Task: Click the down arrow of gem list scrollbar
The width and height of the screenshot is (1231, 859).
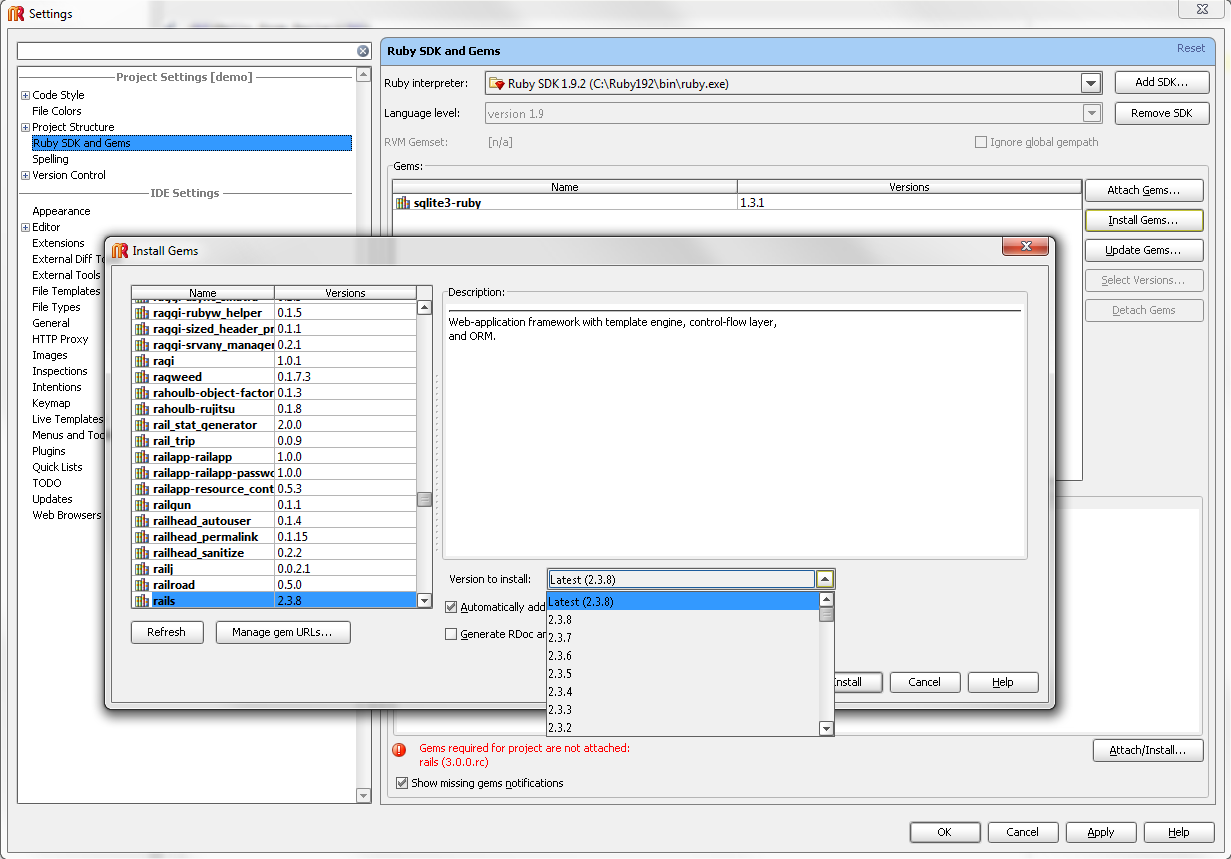Action: (425, 601)
